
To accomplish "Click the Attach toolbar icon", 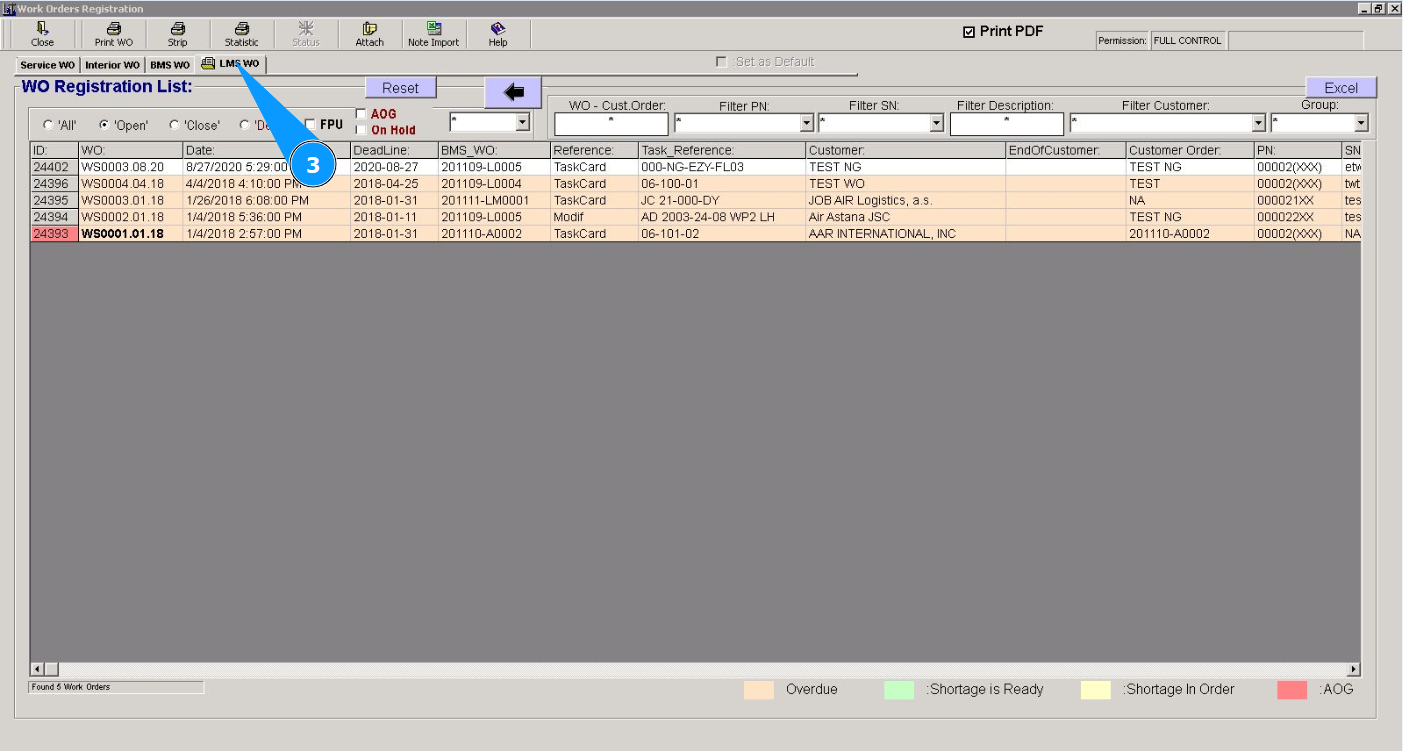I will 370,35.
